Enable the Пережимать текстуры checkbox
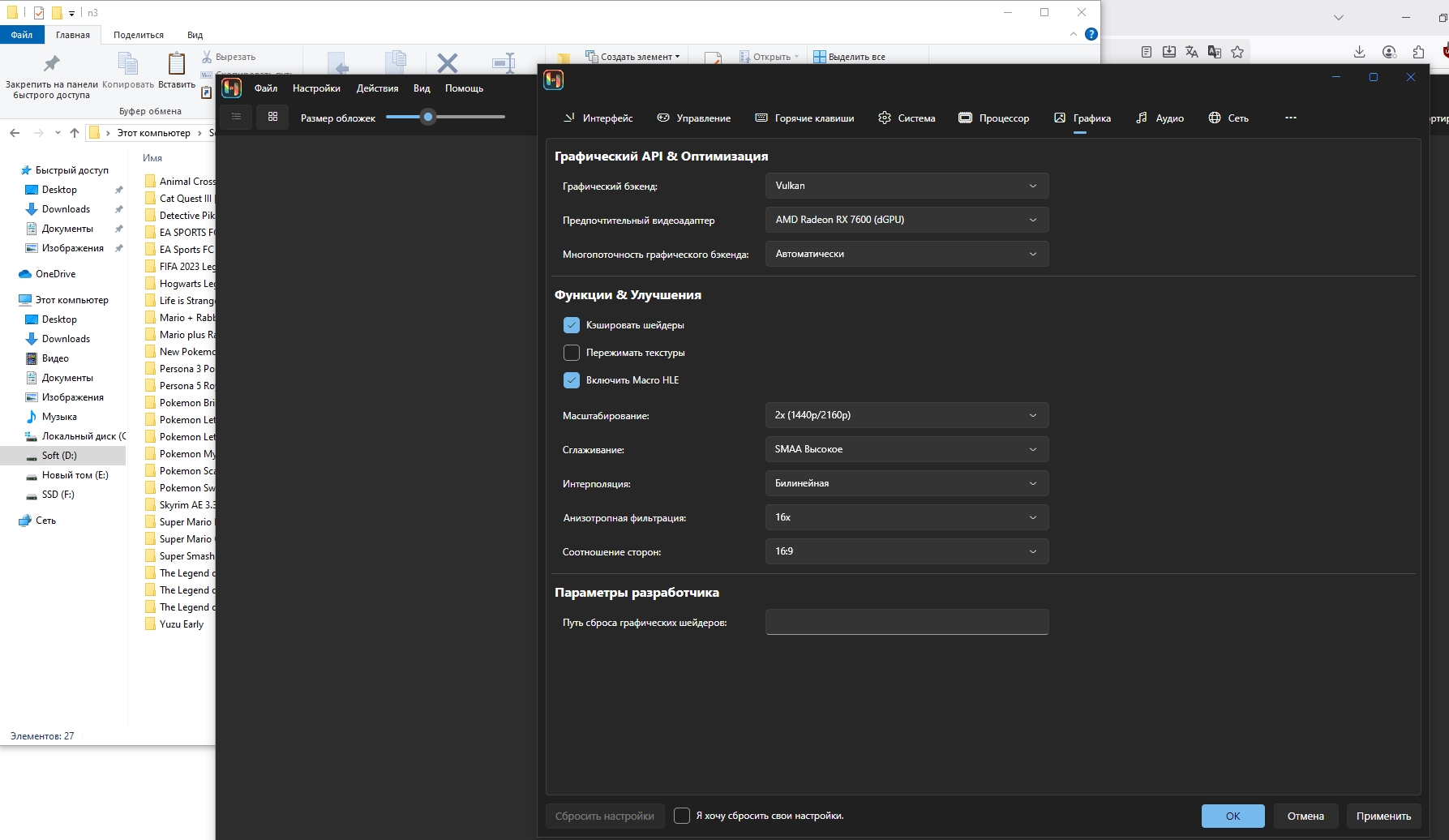The width and height of the screenshot is (1449, 840). click(x=572, y=353)
